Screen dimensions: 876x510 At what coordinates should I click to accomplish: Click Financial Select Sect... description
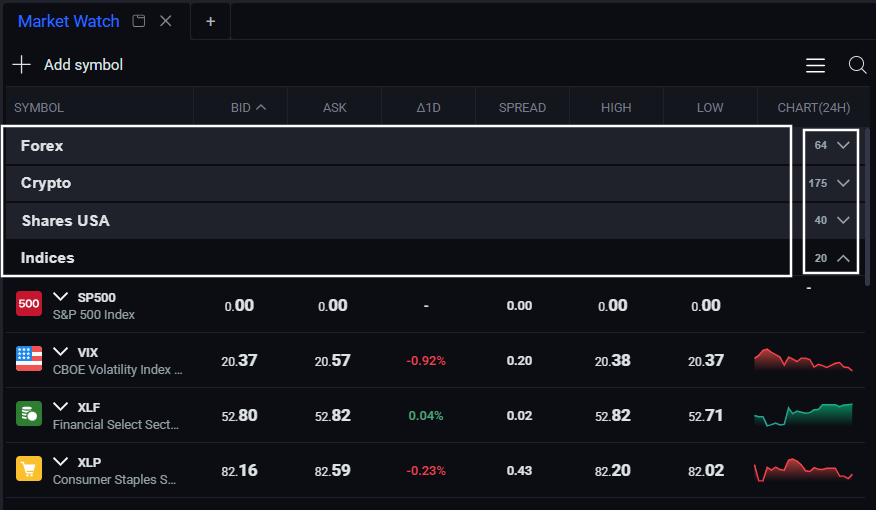click(x=116, y=425)
